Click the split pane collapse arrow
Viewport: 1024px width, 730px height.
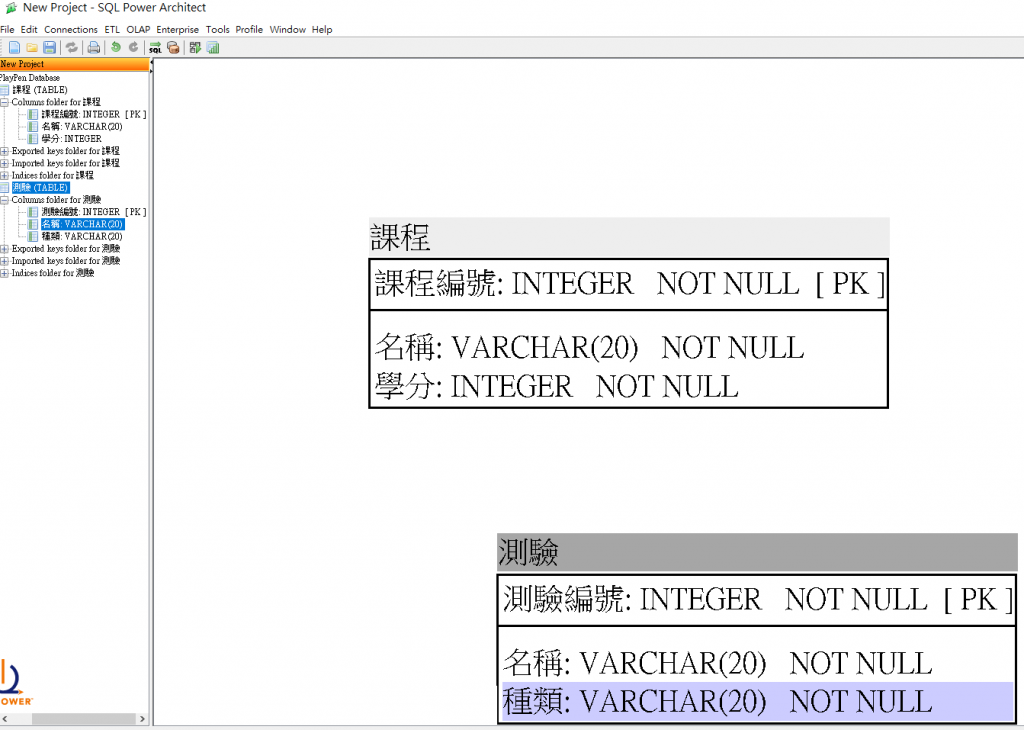(x=152, y=64)
